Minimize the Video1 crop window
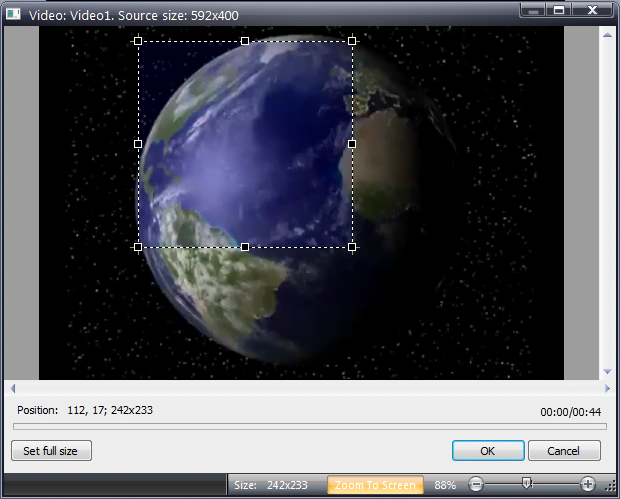620x499 pixels. 533,10
